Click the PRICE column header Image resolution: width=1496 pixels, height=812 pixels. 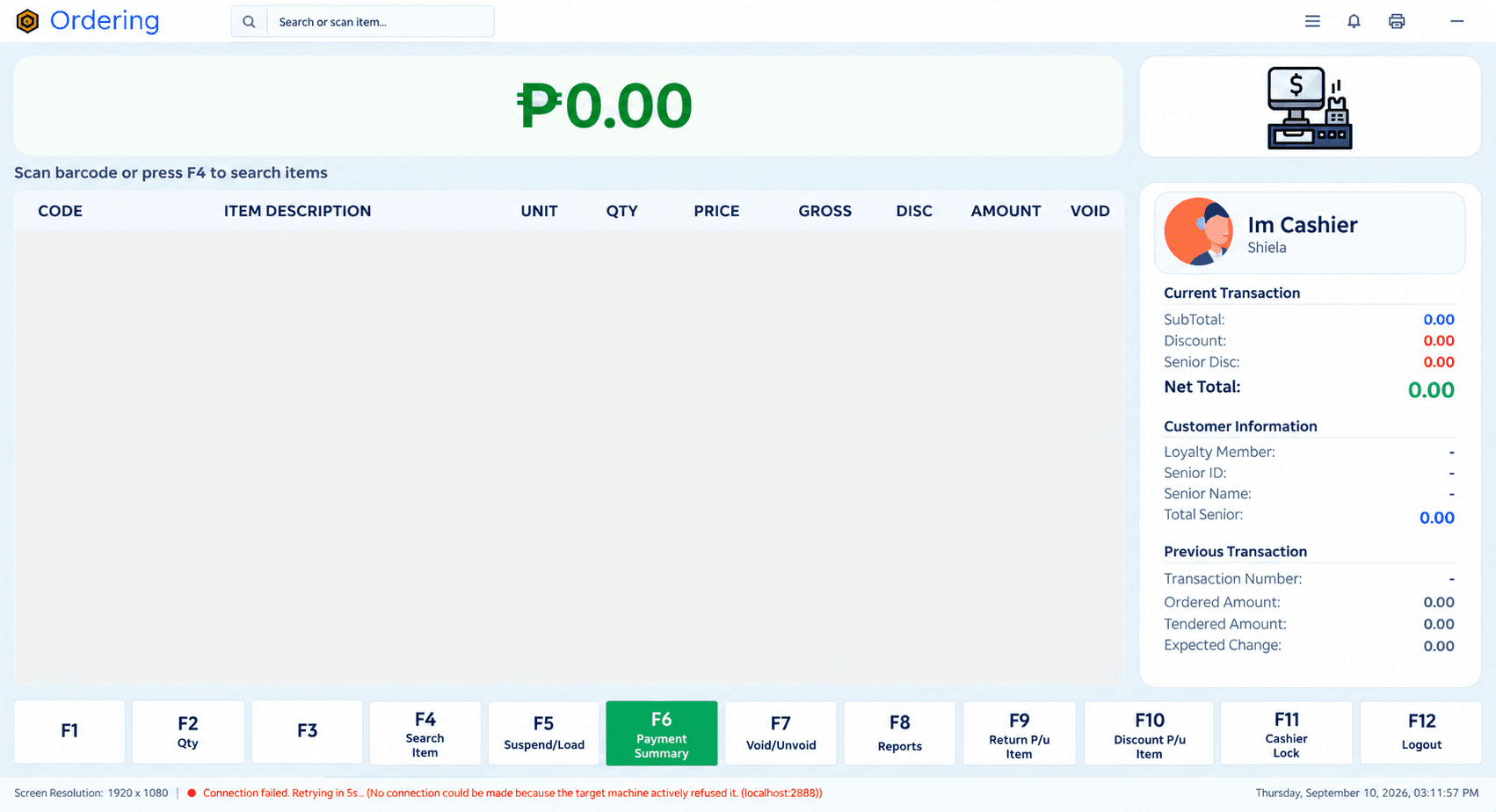[716, 211]
